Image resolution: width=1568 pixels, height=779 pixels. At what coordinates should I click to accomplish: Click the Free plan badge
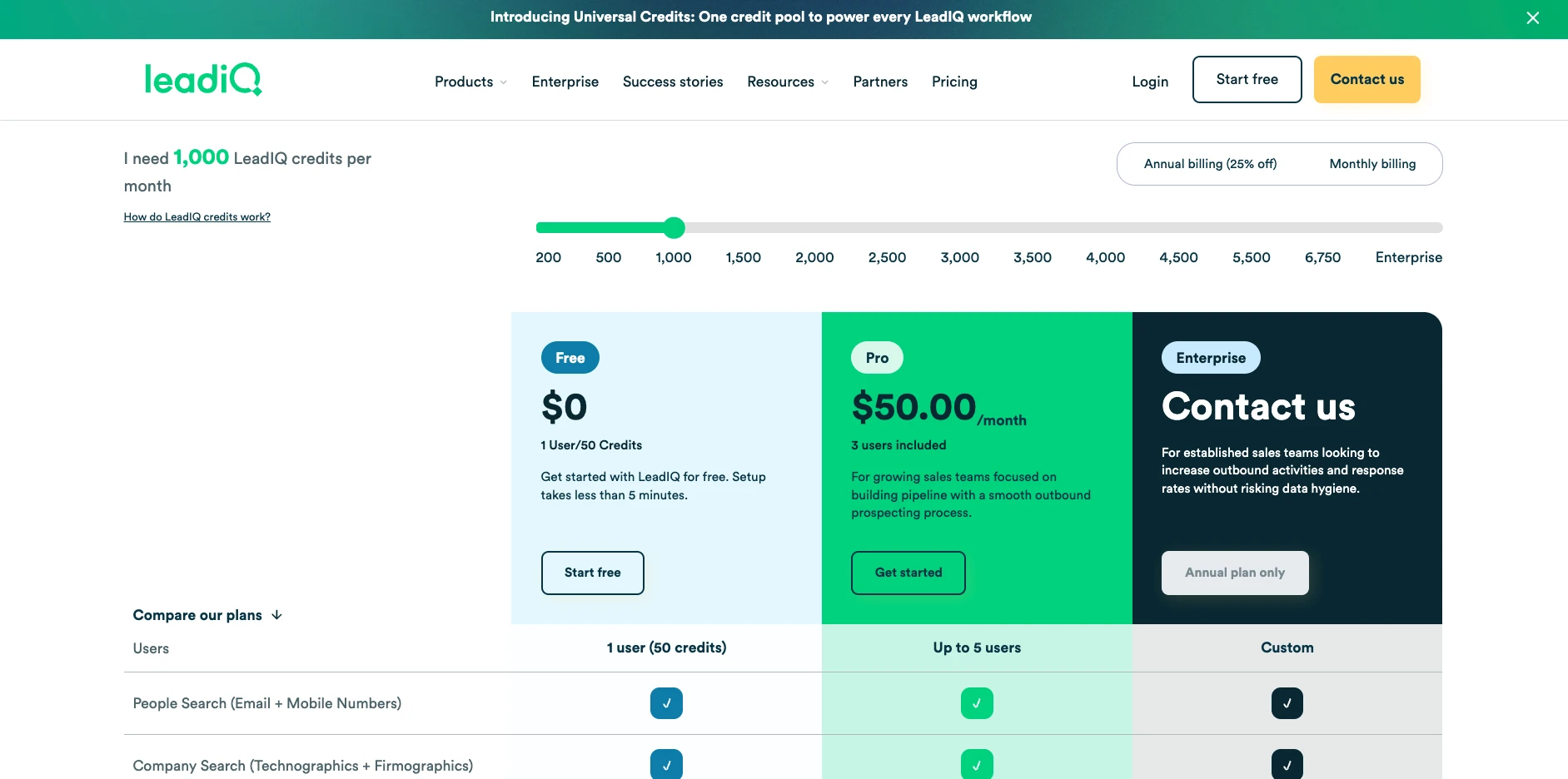point(570,358)
